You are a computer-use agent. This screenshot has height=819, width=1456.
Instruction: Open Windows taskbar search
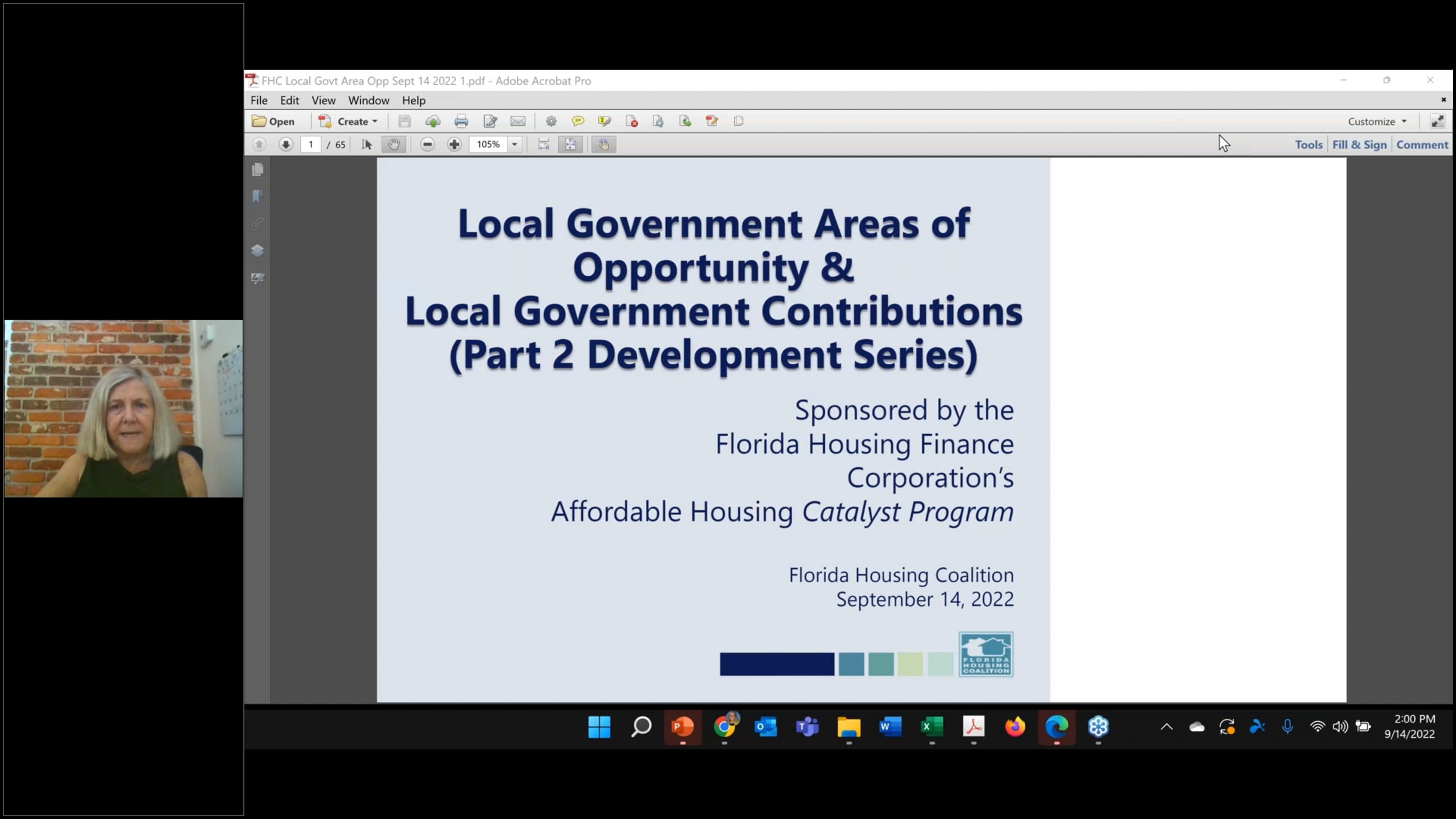pyautogui.click(x=641, y=727)
